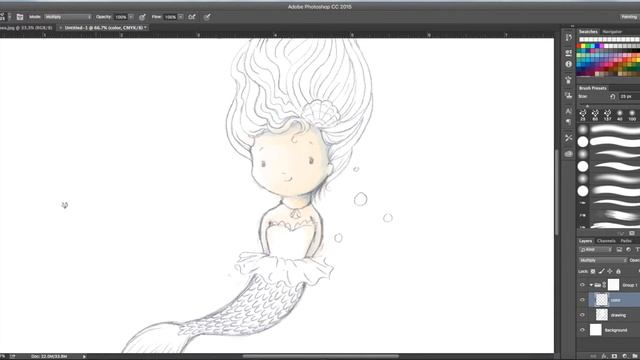This screenshot has width=640, height=360.
Task: Pick the yellow swatch in Swatches panel
Action: 583,46
